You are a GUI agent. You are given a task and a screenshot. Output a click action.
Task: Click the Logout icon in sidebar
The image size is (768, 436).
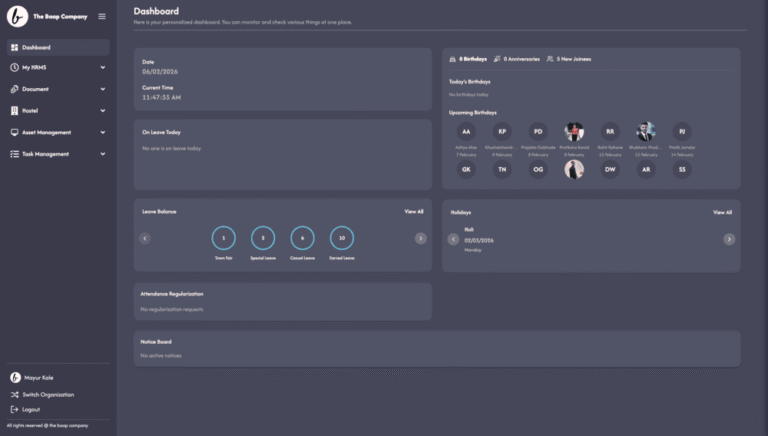click(x=14, y=409)
